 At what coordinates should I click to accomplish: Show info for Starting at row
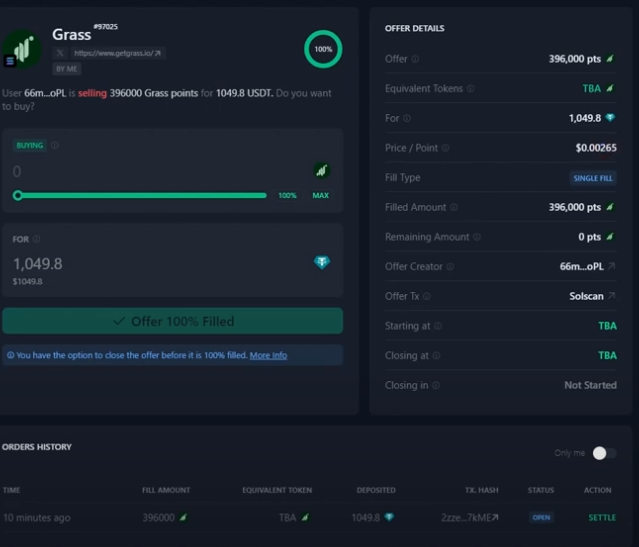(438, 326)
